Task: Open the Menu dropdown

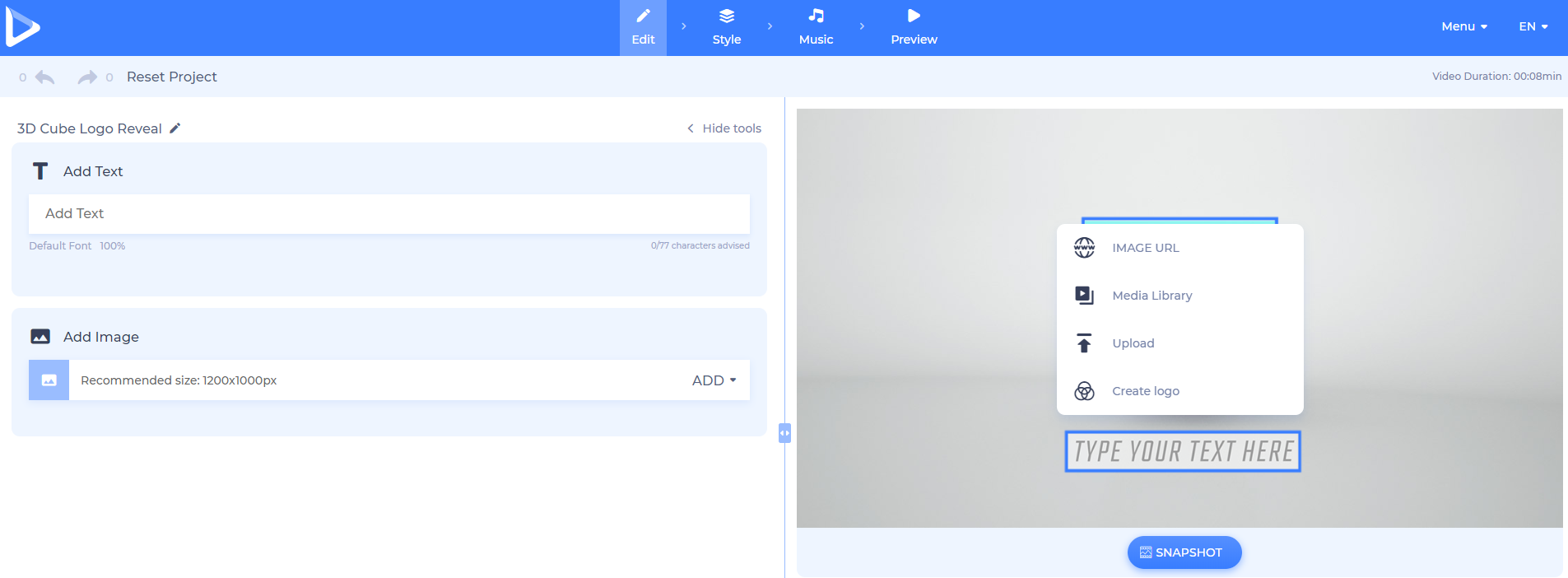Action: [x=1463, y=26]
